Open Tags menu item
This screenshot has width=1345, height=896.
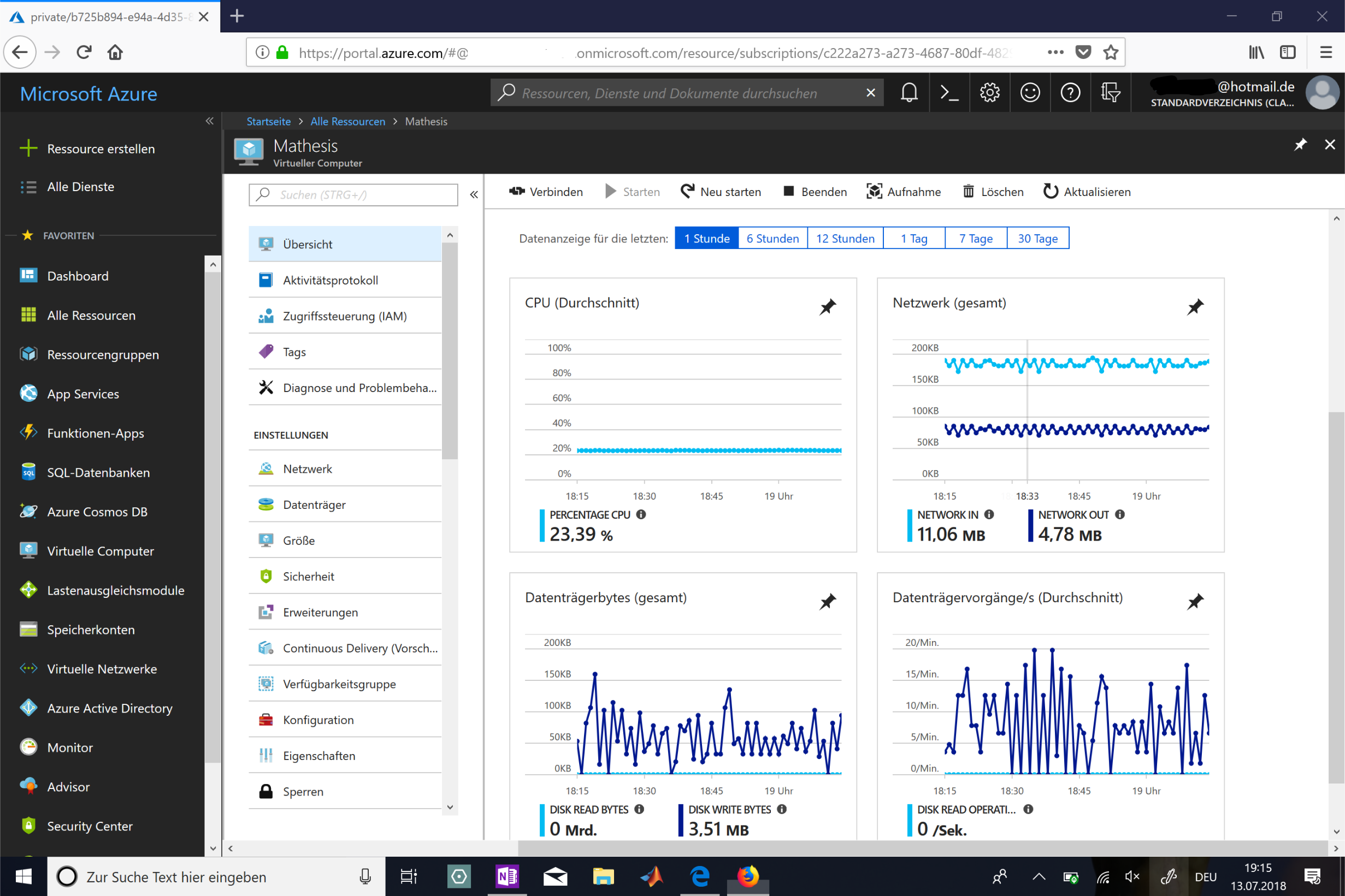click(x=345, y=352)
